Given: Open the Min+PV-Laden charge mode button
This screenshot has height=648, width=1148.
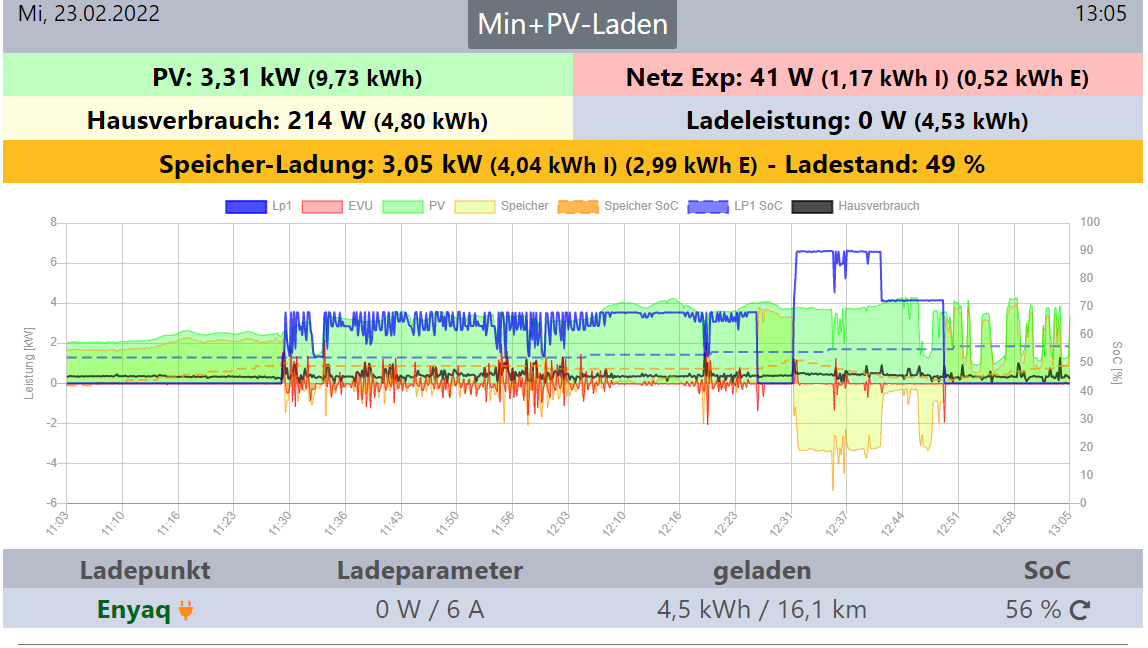Looking at the screenshot, I should (572, 24).
